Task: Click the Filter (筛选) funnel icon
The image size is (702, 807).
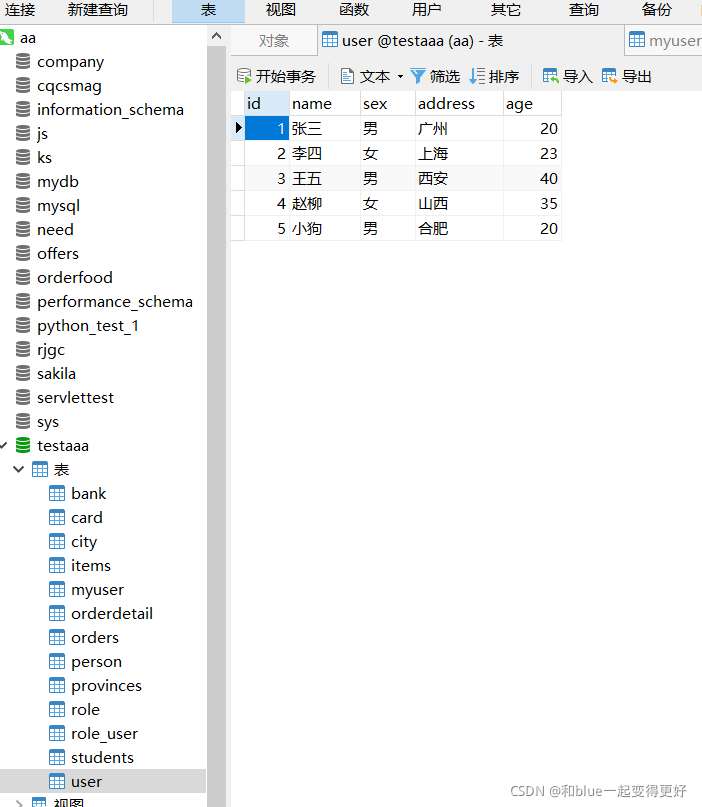Action: click(417, 76)
